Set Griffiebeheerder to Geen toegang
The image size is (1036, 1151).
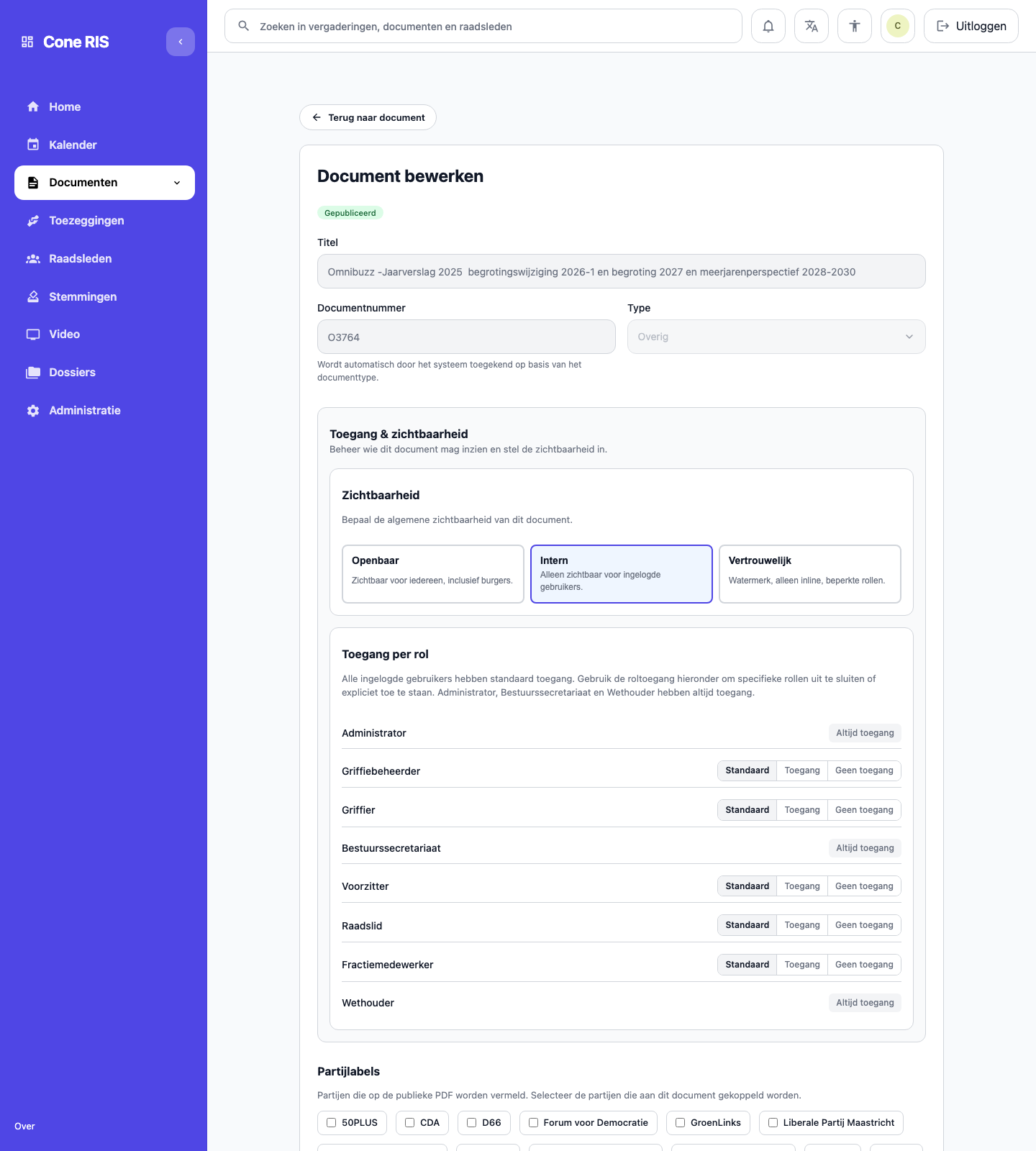tap(864, 770)
